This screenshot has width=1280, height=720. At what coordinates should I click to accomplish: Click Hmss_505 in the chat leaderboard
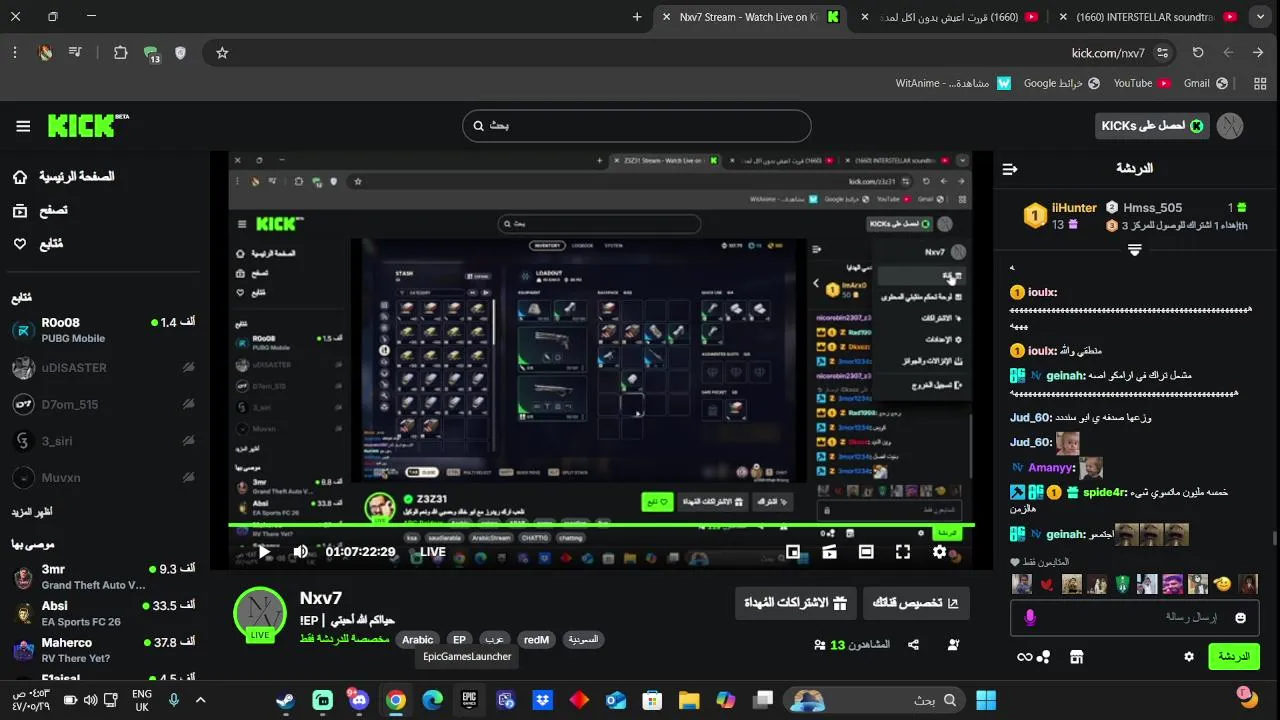pyautogui.click(x=1152, y=208)
